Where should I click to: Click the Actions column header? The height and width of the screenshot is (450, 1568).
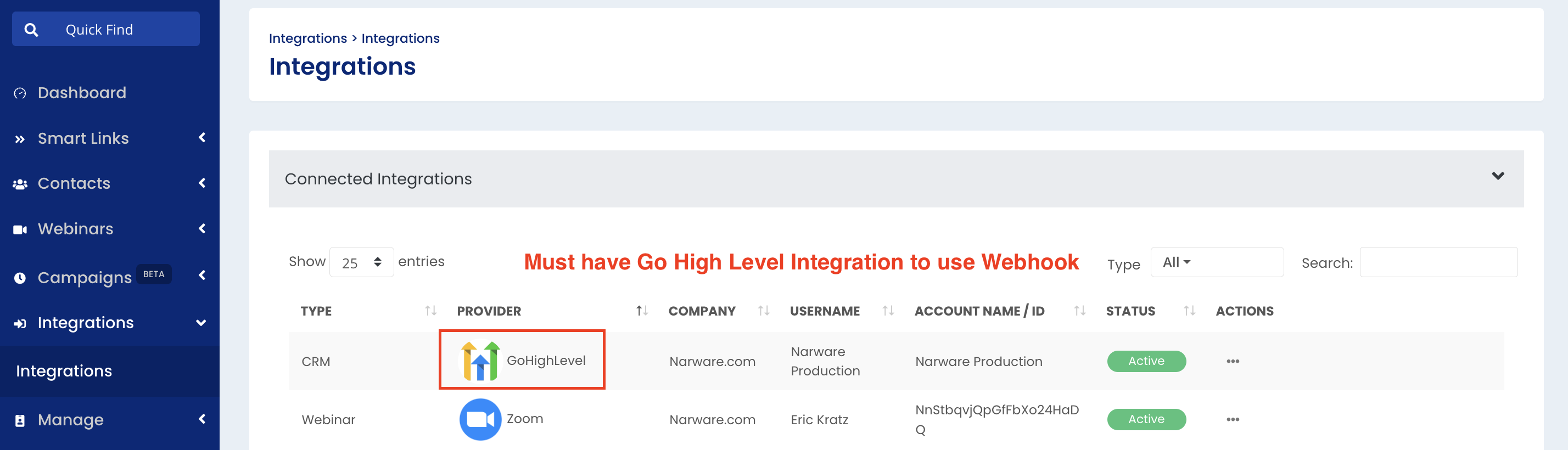(x=1244, y=311)
